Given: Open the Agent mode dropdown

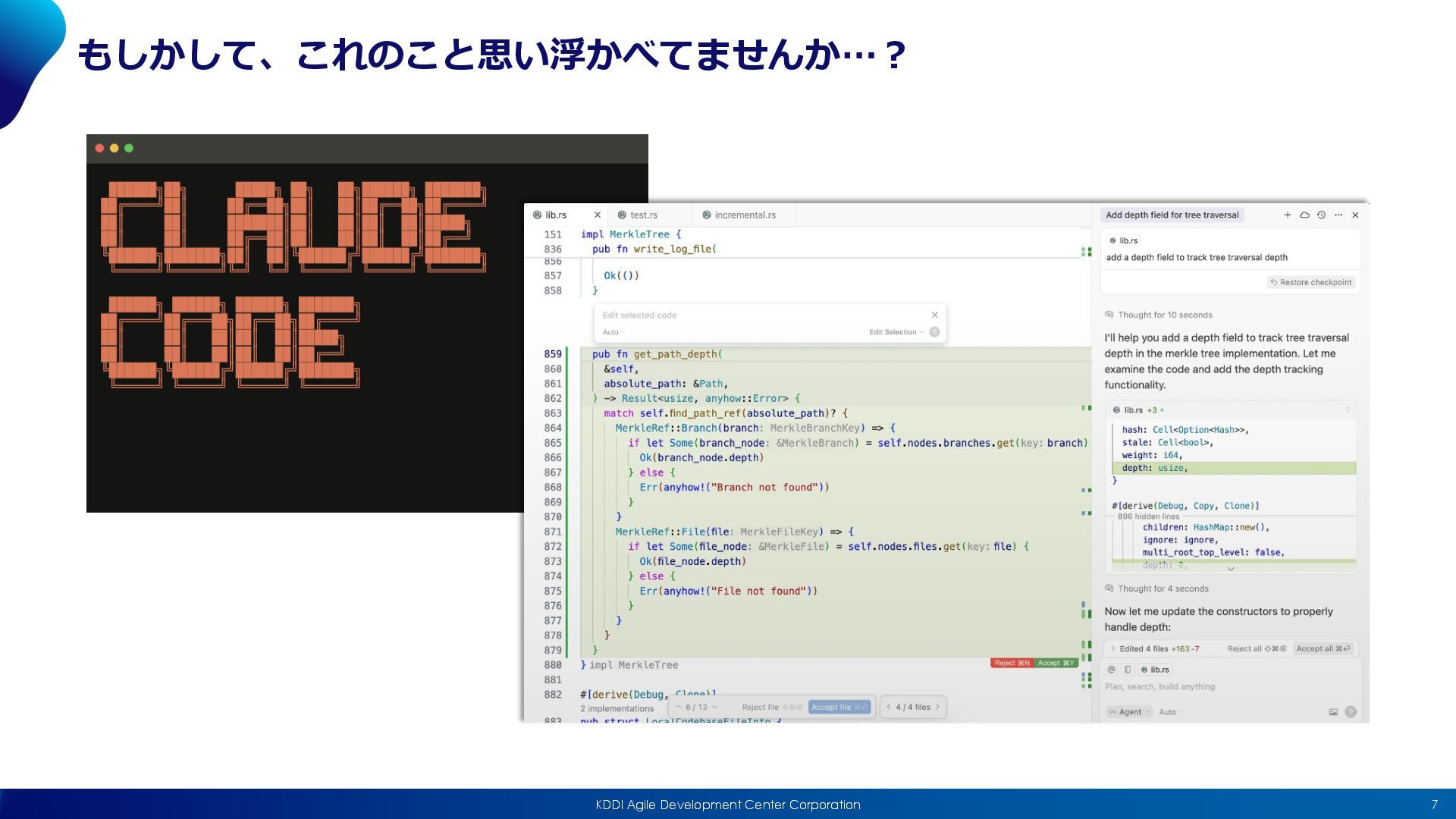Looking at the screenshot, I should (x=1129, y=712).
